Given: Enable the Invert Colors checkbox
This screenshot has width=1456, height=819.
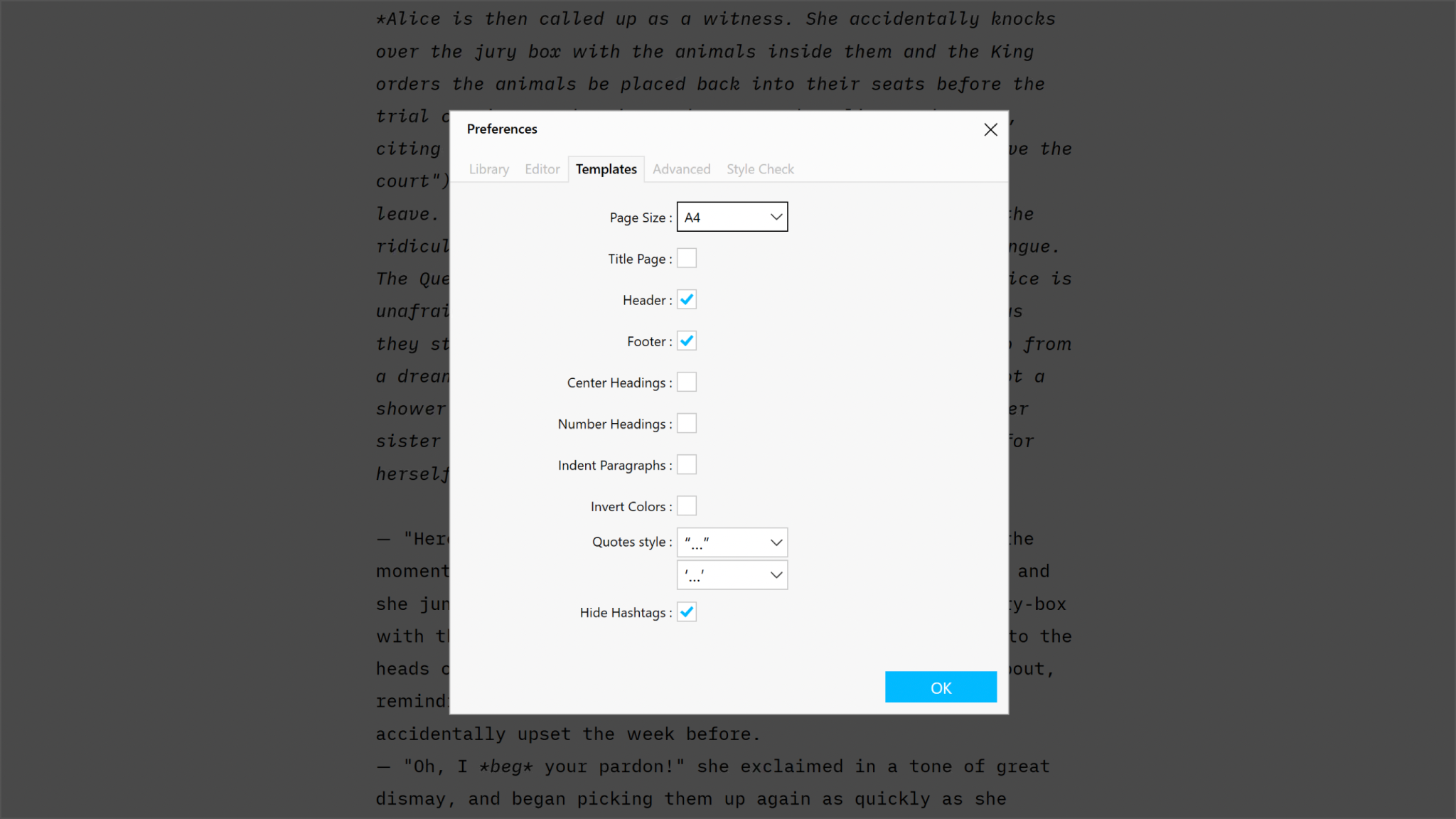Looking at the screenshot, I should click(687, 505).
